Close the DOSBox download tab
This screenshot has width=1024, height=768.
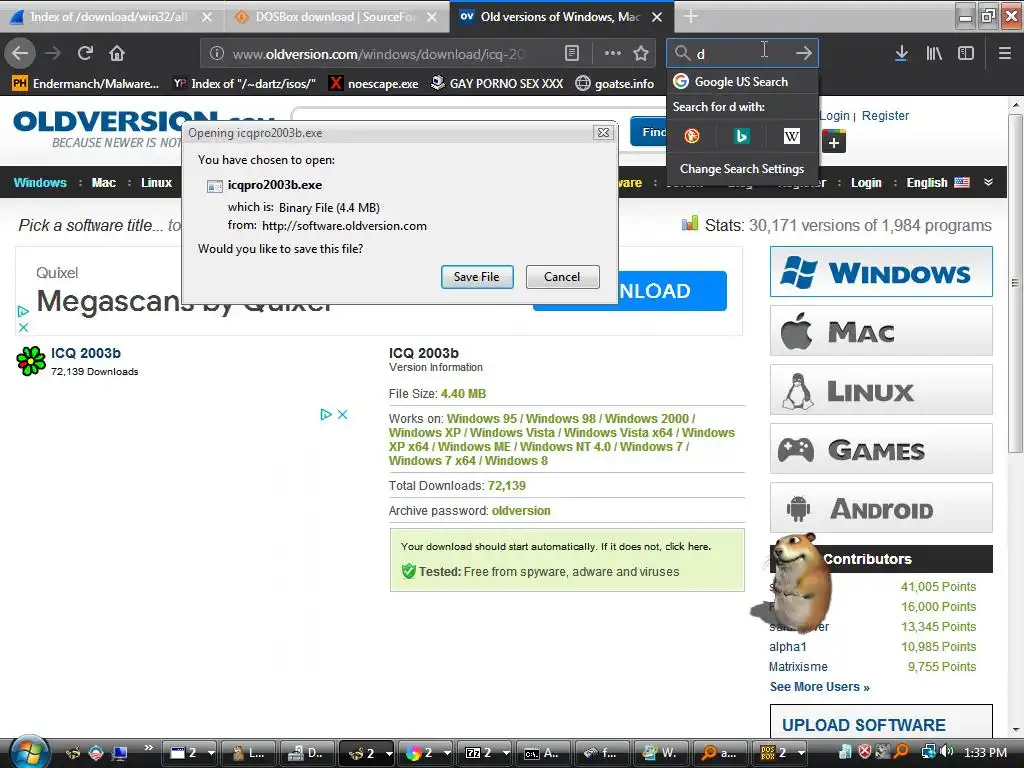point(432,17)
